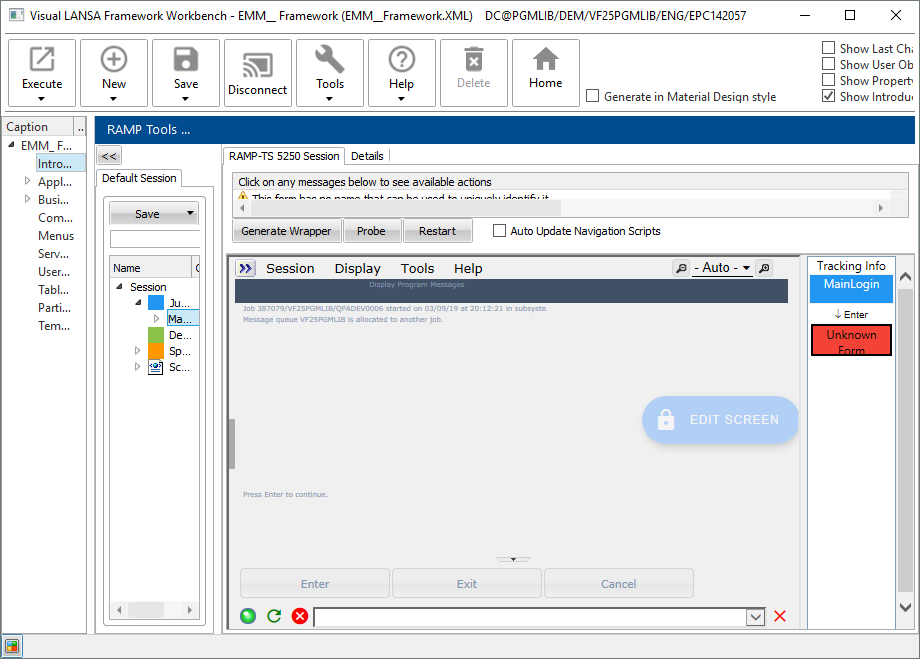Open Help menu in 5250 emulator
Screen dimensions: 920x659
pos(468,268)
